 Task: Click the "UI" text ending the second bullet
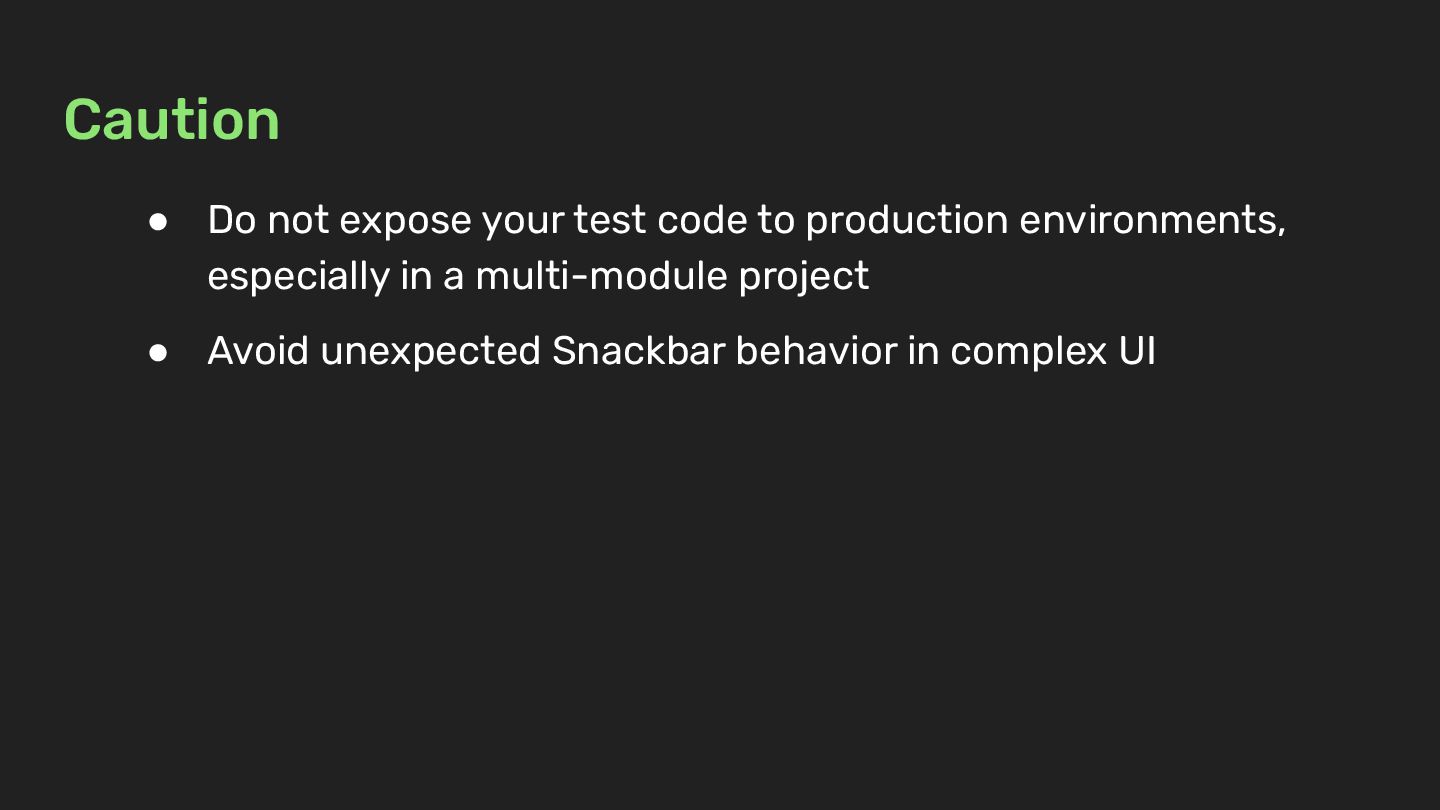coord(1137,351)
